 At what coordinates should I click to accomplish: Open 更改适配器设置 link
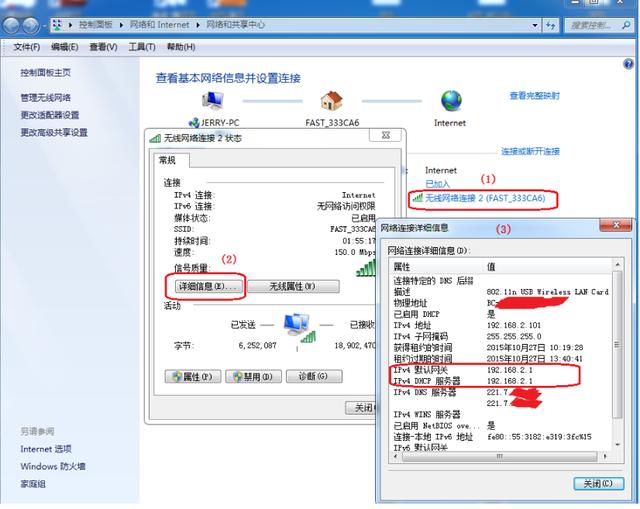pos(50,115)
